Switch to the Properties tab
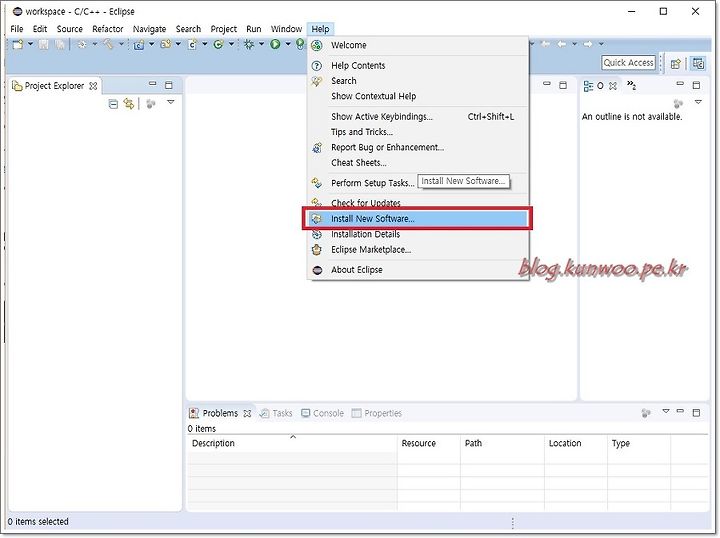The image size is (720, 538). (x=377, y=413)
